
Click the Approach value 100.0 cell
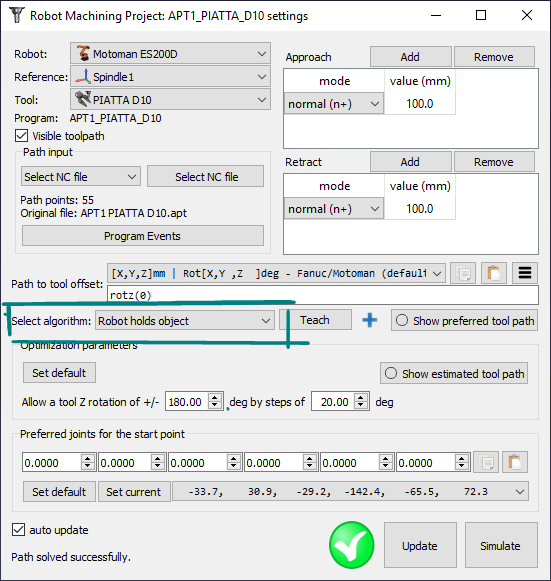(x=420, y=104)
